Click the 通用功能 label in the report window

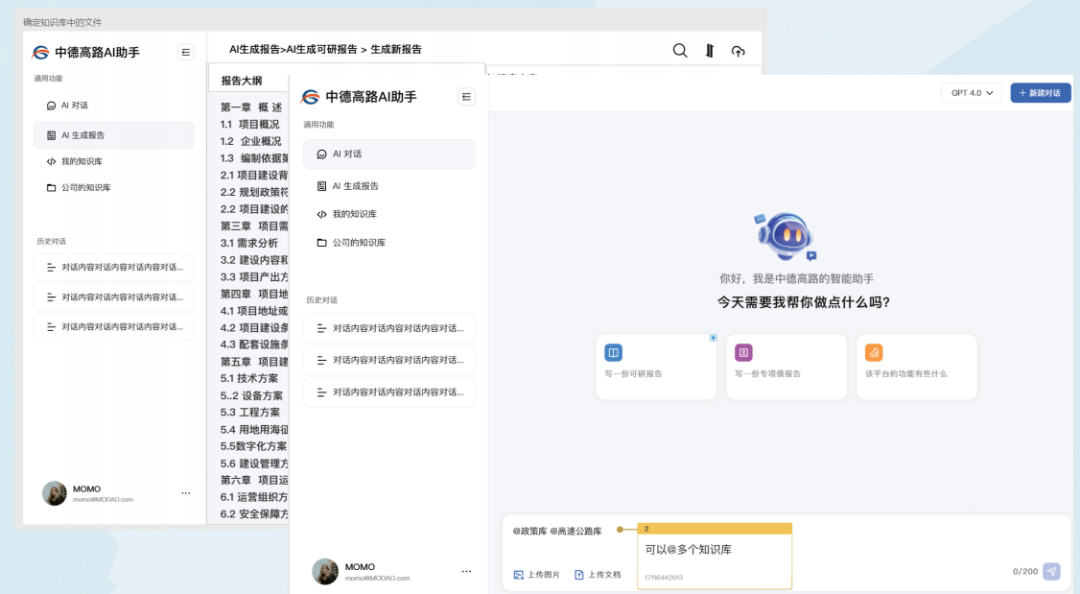click(48, 79)
